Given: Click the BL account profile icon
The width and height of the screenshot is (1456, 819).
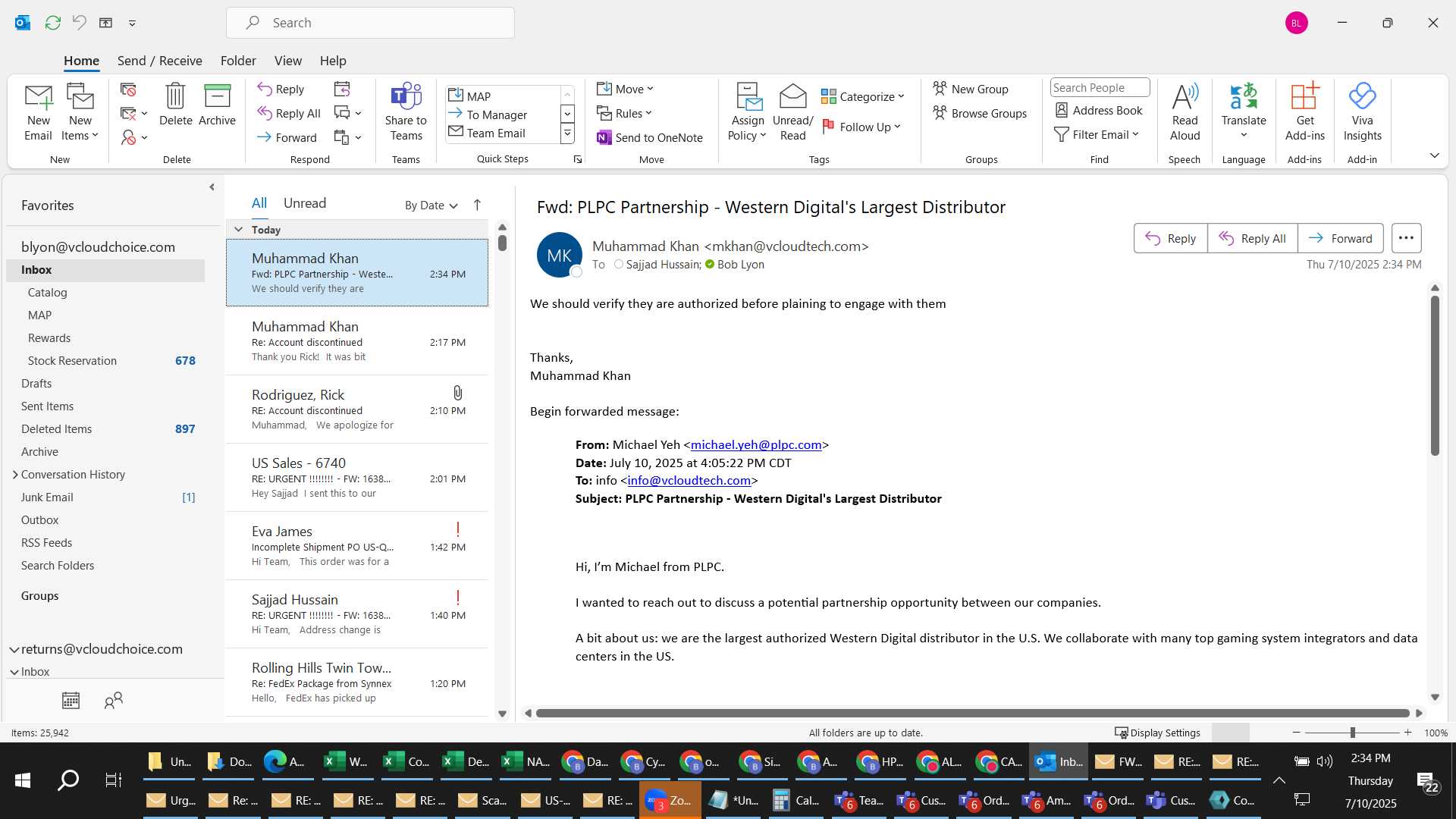Looking at the screenshot, I should [1296, 23].
